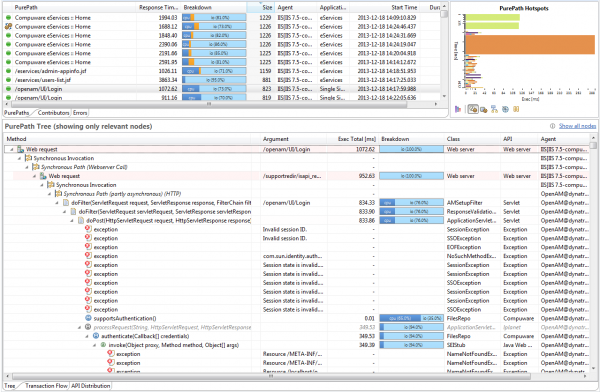The width and height of the screenshot is (600, 392).
Task: Click the hierarchy tree hotspots icon
Action: [x=494, y=109]
